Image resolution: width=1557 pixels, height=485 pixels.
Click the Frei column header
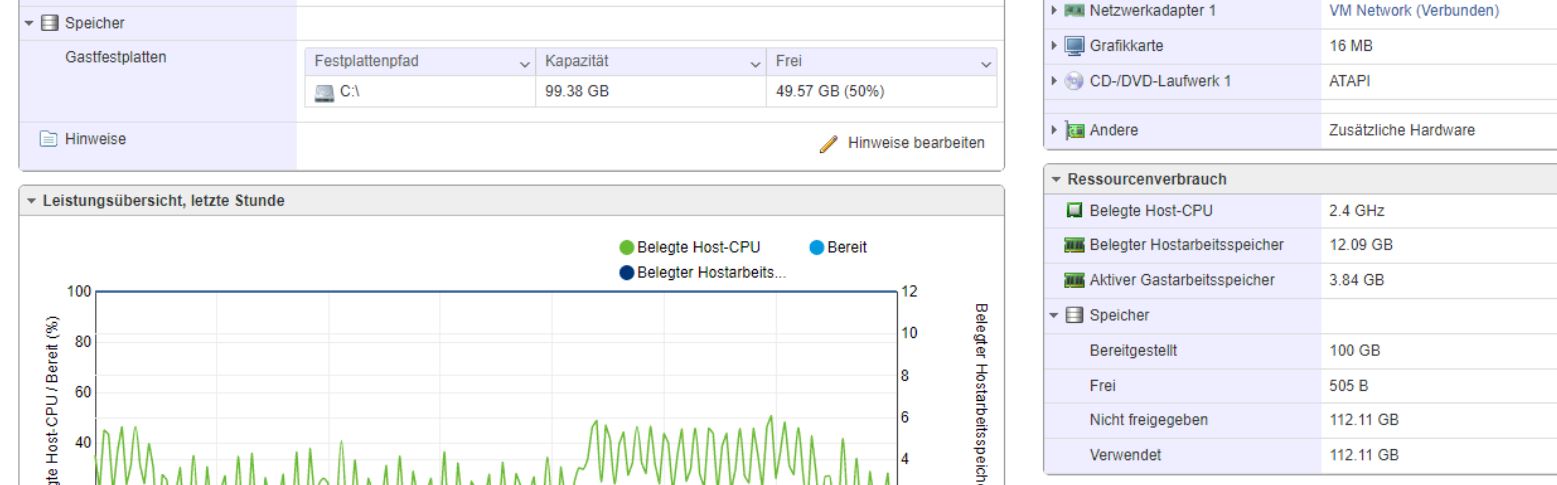pos(788,61)
